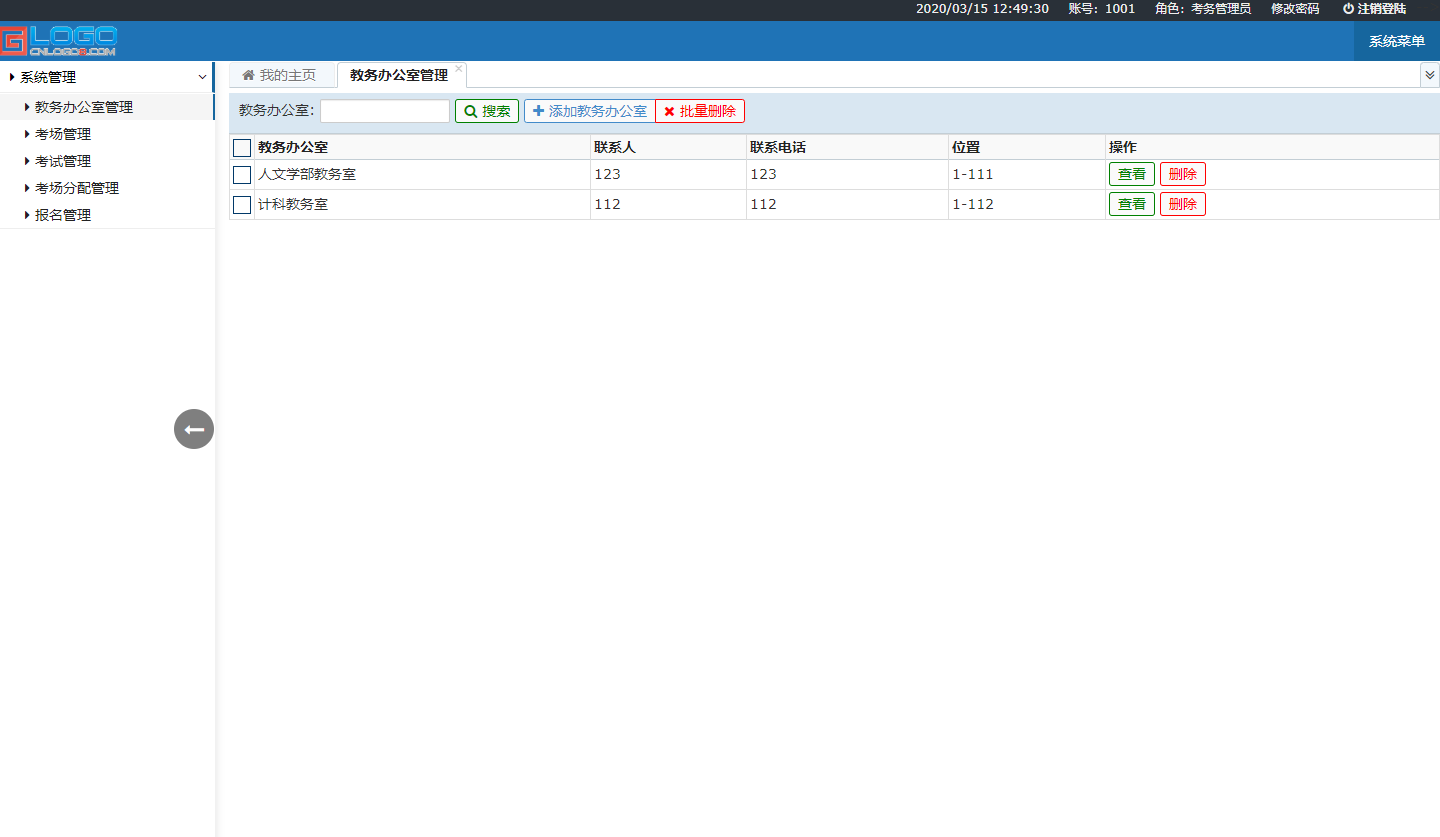Open the tab list double-chevron dropdown
Image resolution: width=1440 pixels, height=837 pixels.
coord(1429,75)
